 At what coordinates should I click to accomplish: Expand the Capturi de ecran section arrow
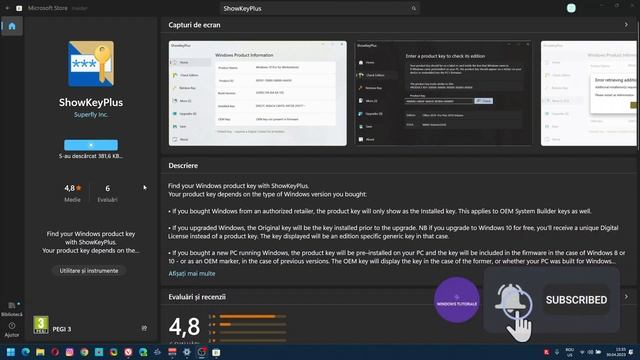pos(626,24)
